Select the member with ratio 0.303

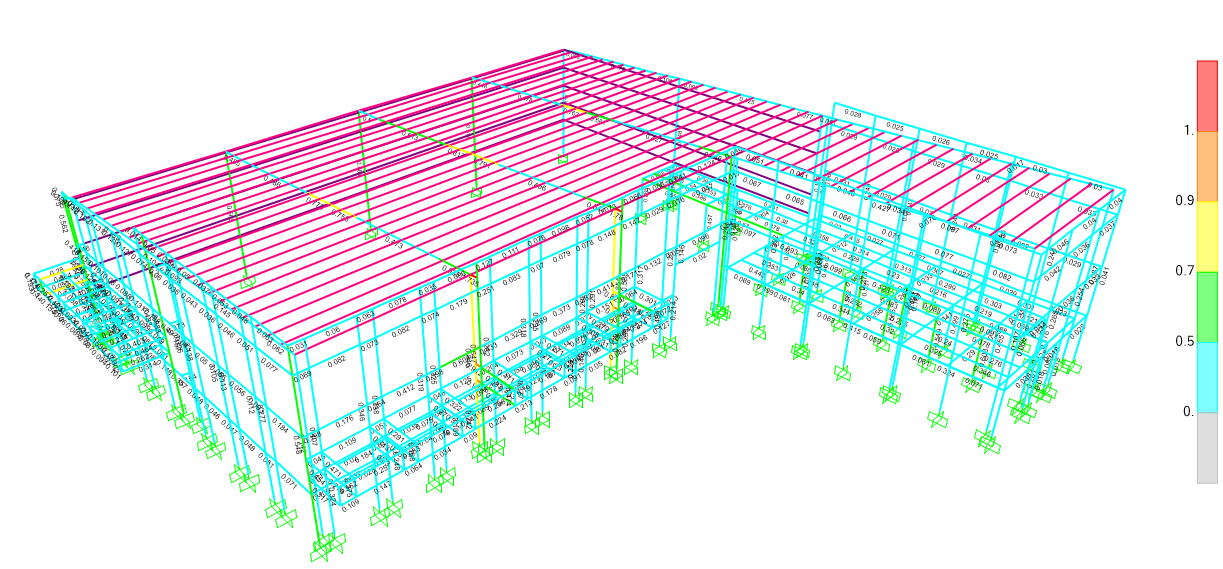(x=992, y=302)
